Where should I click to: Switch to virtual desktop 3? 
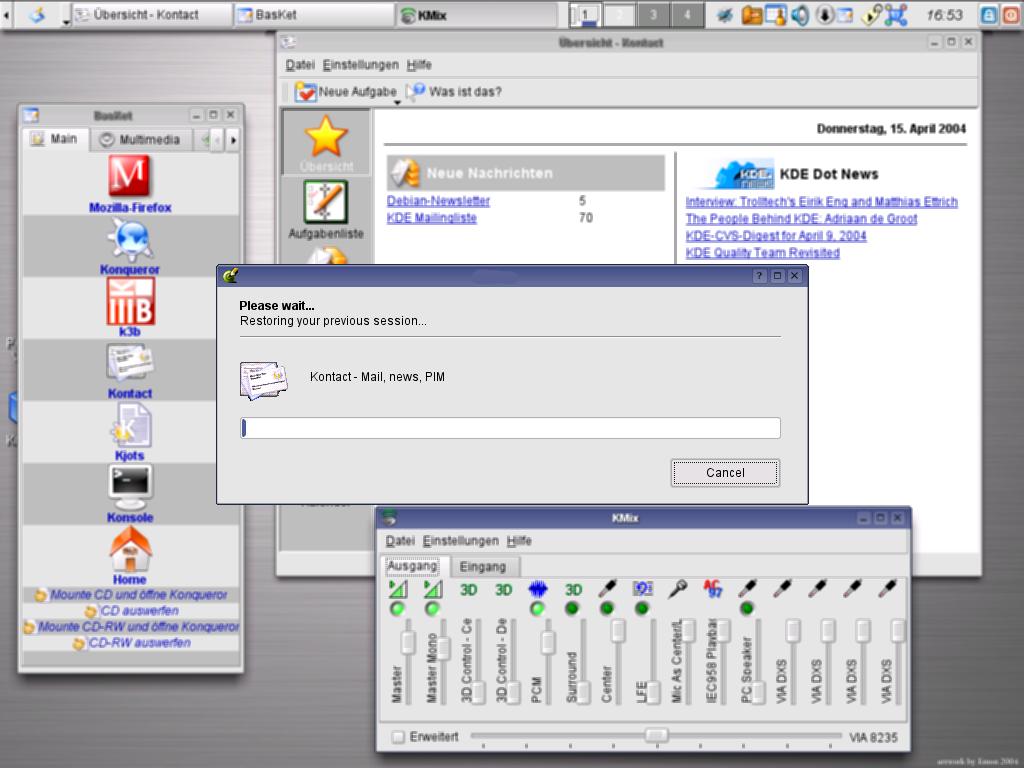pos(652,14)
